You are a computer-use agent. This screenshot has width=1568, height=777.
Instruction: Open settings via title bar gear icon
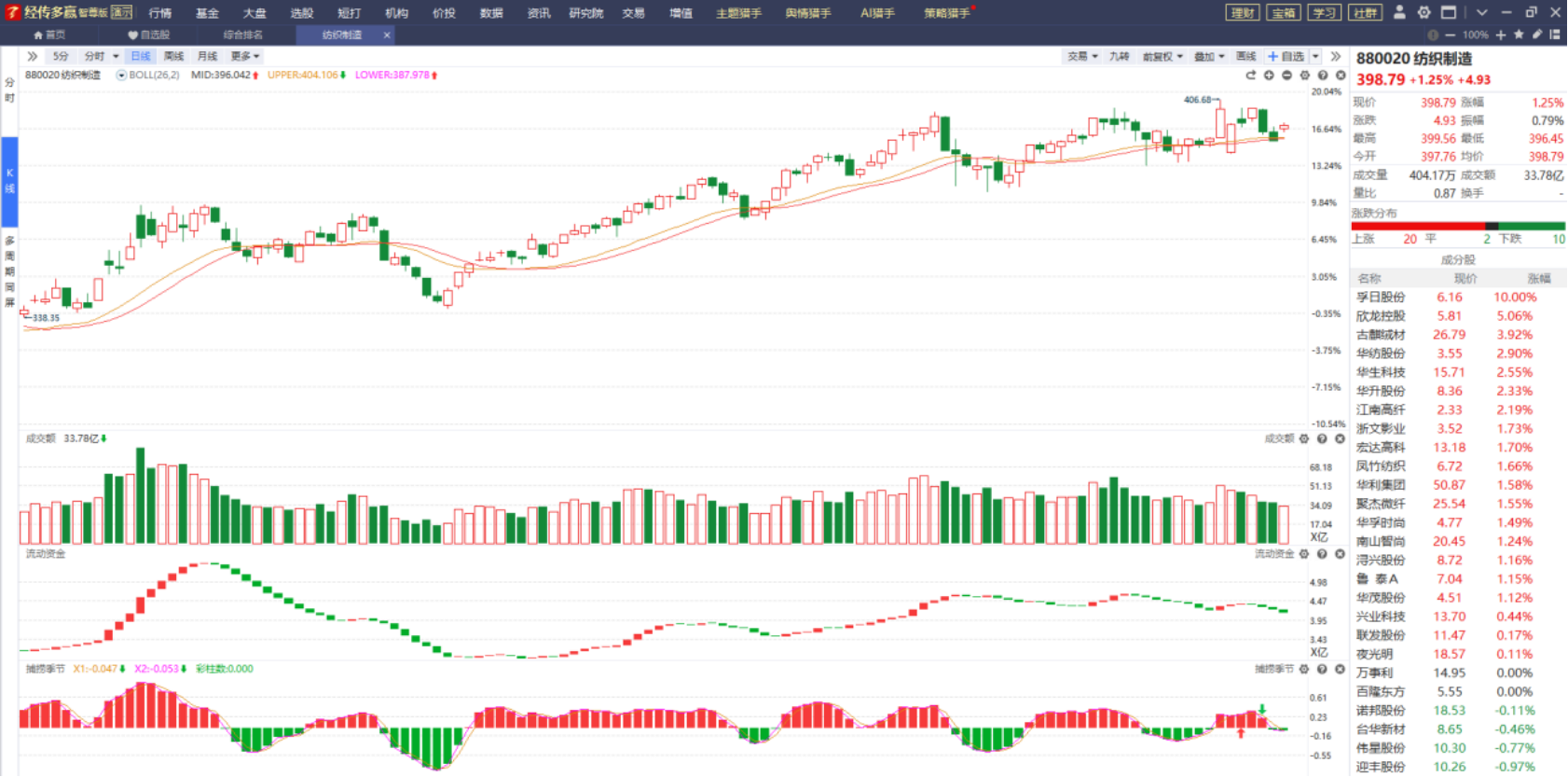tap(1424, 12)
